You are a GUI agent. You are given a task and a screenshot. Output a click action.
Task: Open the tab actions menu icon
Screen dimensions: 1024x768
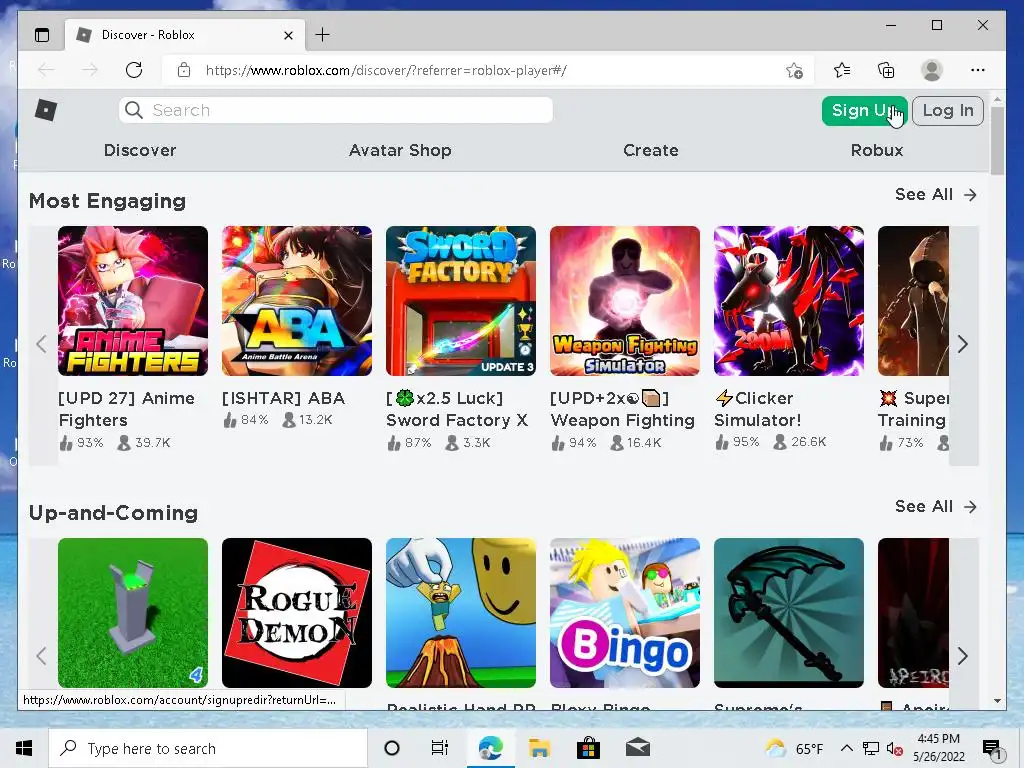42,35
